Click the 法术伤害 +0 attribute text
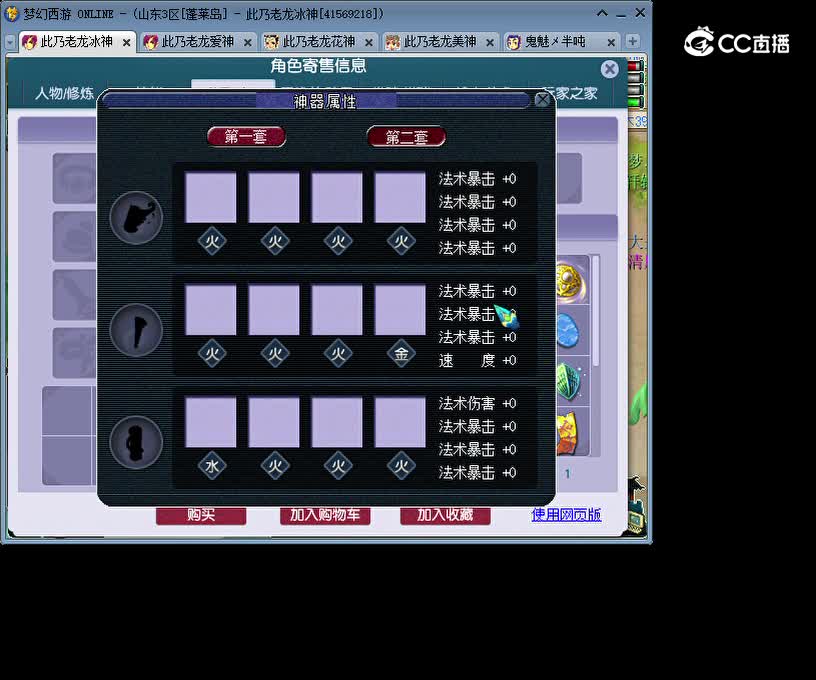The image size is (816, 680). (x=477, y=403)
